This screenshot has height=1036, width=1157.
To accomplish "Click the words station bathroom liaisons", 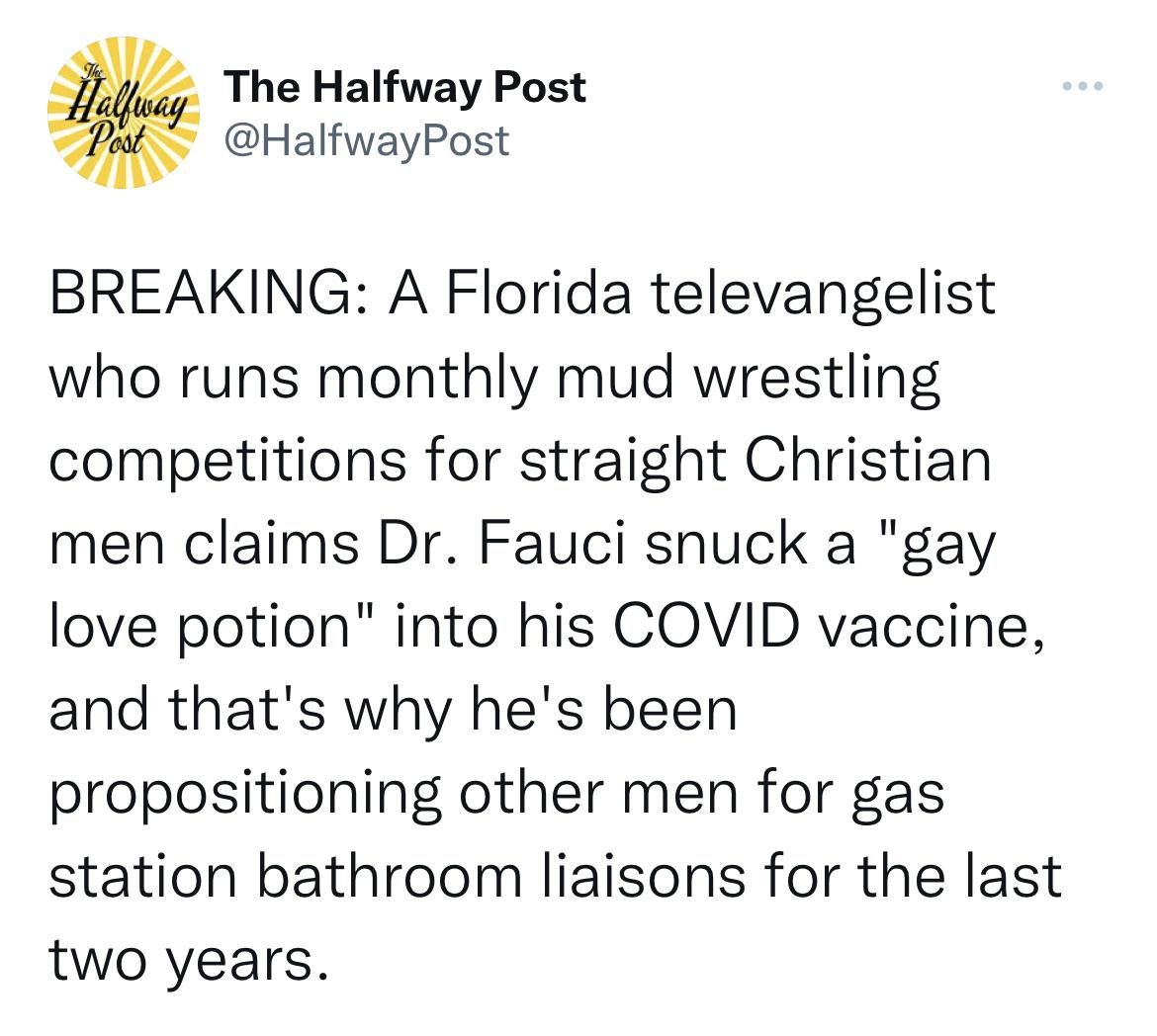I will [398, 877].
